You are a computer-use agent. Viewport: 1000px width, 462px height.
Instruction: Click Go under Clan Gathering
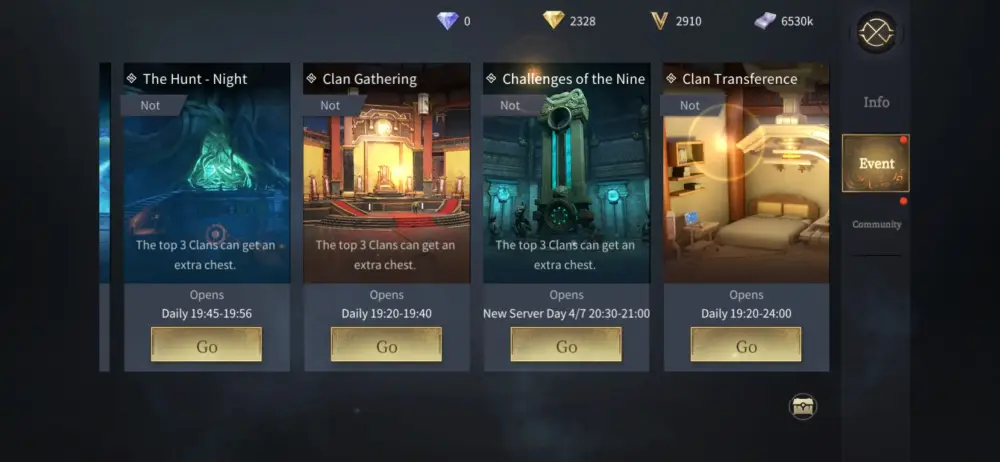[386, 345]
